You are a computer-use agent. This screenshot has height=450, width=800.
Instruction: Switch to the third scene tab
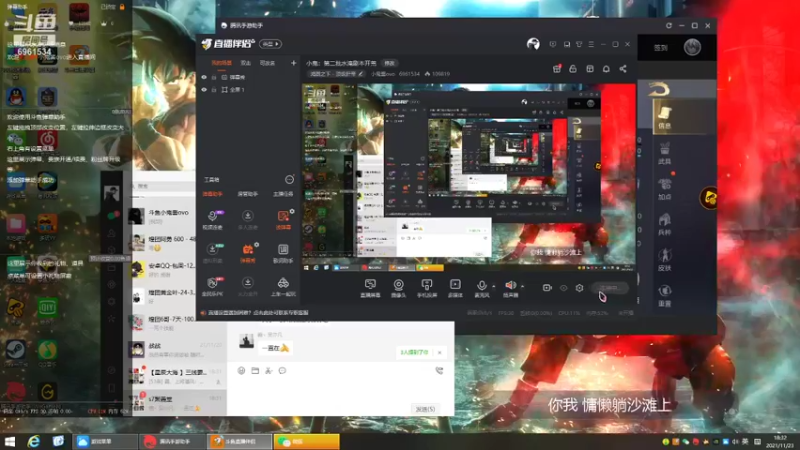[267, 63]
